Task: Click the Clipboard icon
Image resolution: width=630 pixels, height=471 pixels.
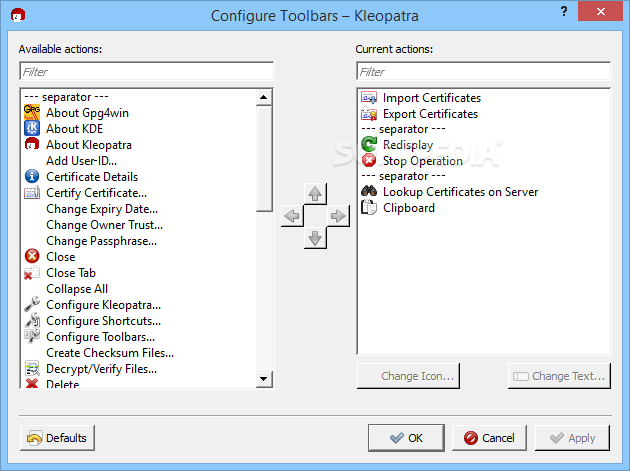Action: click(x=369, y=208)
